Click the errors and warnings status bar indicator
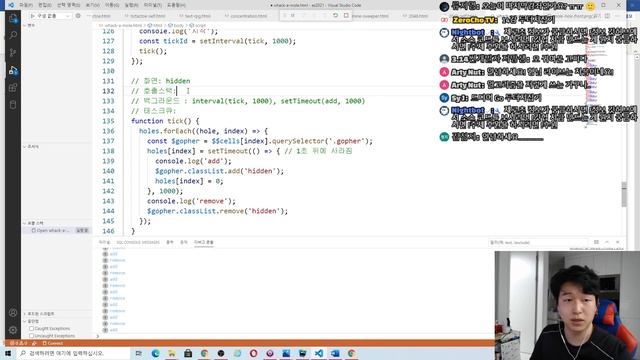The width and height of the screenshot is (640, 360). (19, 343)
